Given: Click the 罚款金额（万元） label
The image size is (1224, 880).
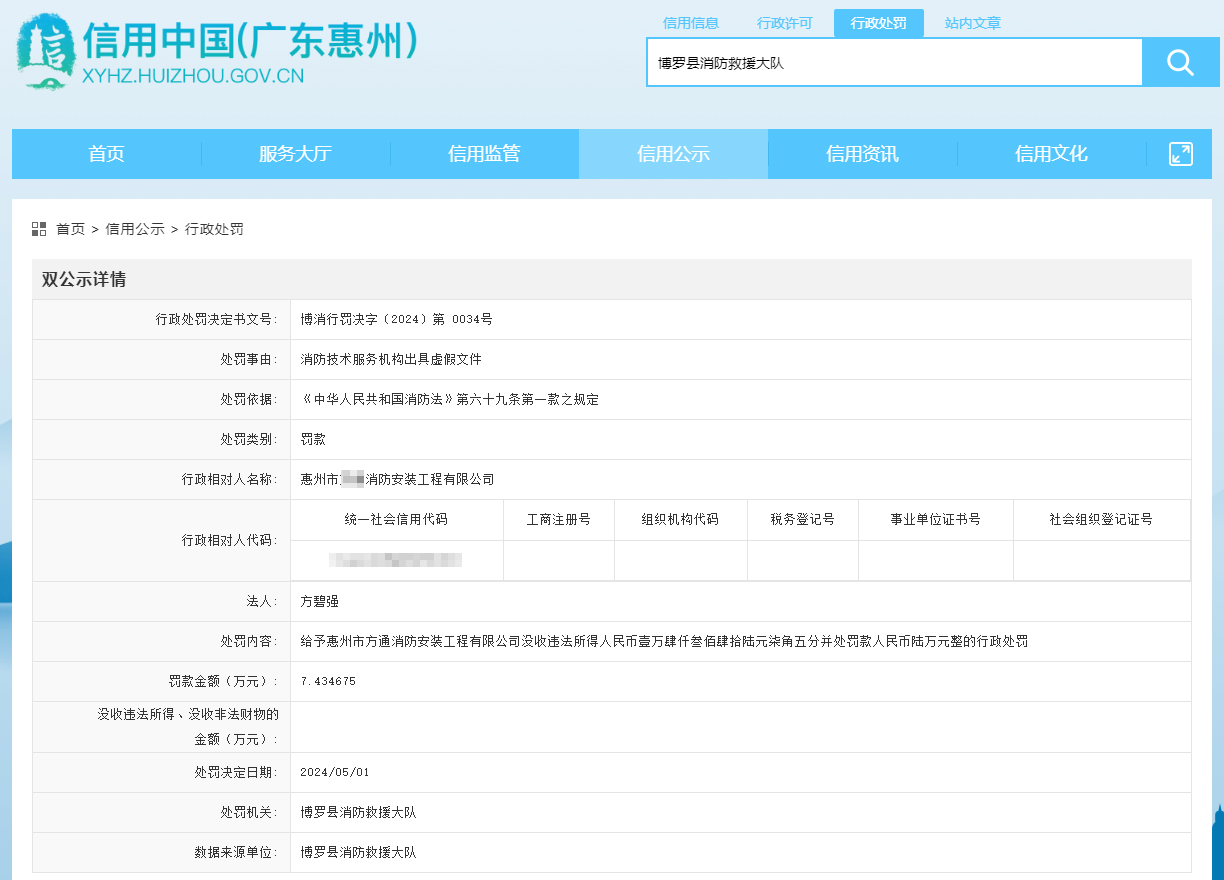Looking at the screenshot, I should [x=224, y=682].
